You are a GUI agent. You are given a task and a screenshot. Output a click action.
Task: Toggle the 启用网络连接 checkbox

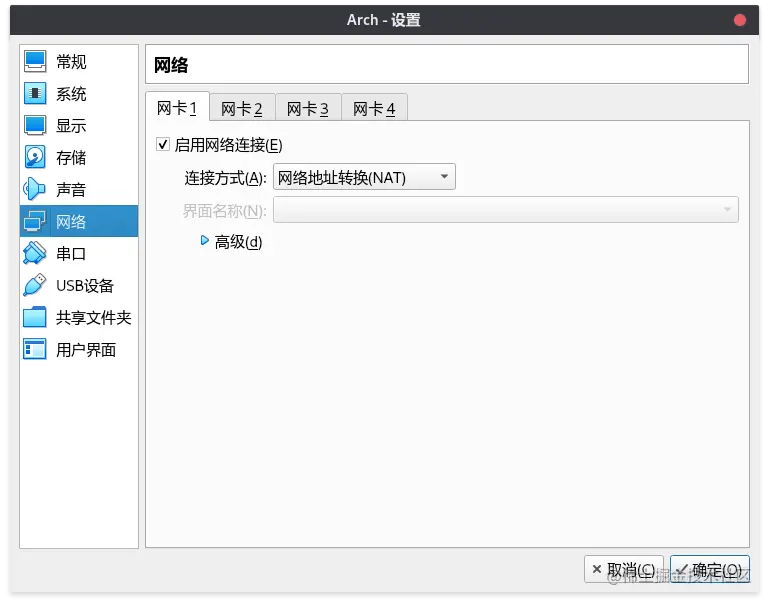click(163, 144)
